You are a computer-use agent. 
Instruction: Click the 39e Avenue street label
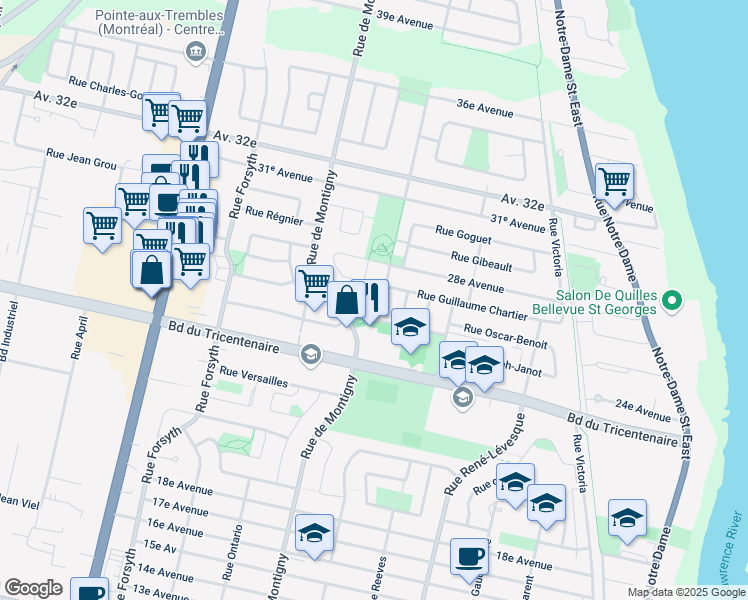point(405,20)
